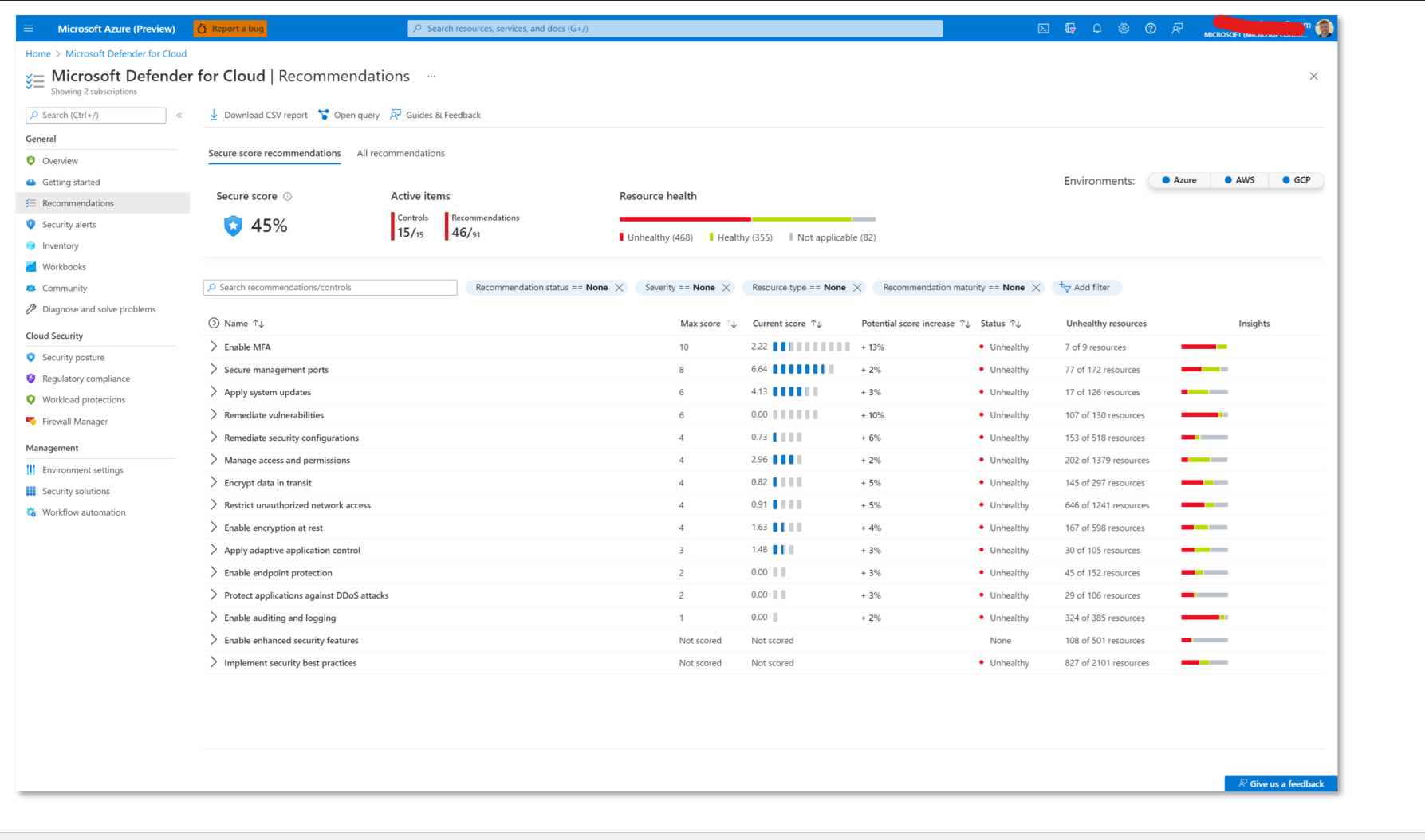
Task: Open Workload protections in sidebar
Action: point(84,400)
